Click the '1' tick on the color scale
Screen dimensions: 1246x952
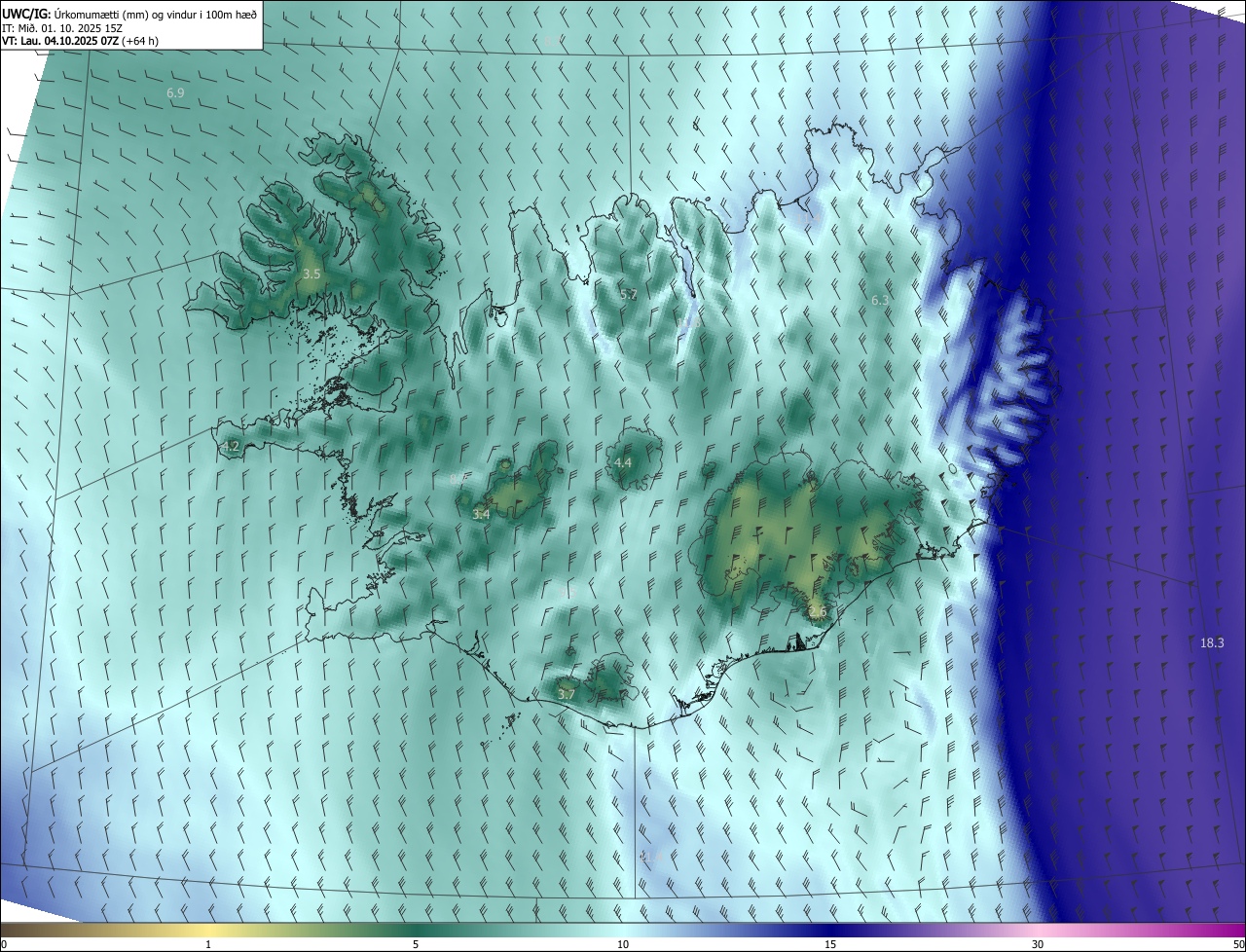[208, 945]
